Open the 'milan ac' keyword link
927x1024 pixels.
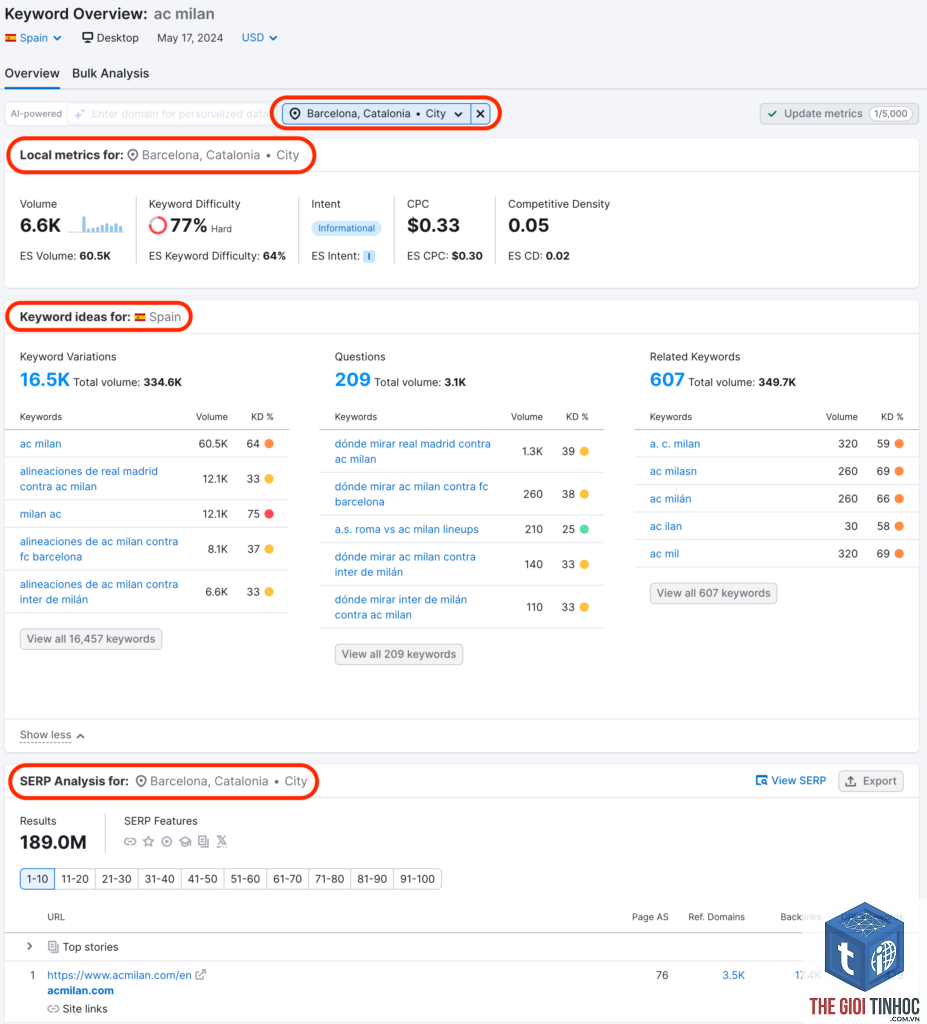click(41, 514)
